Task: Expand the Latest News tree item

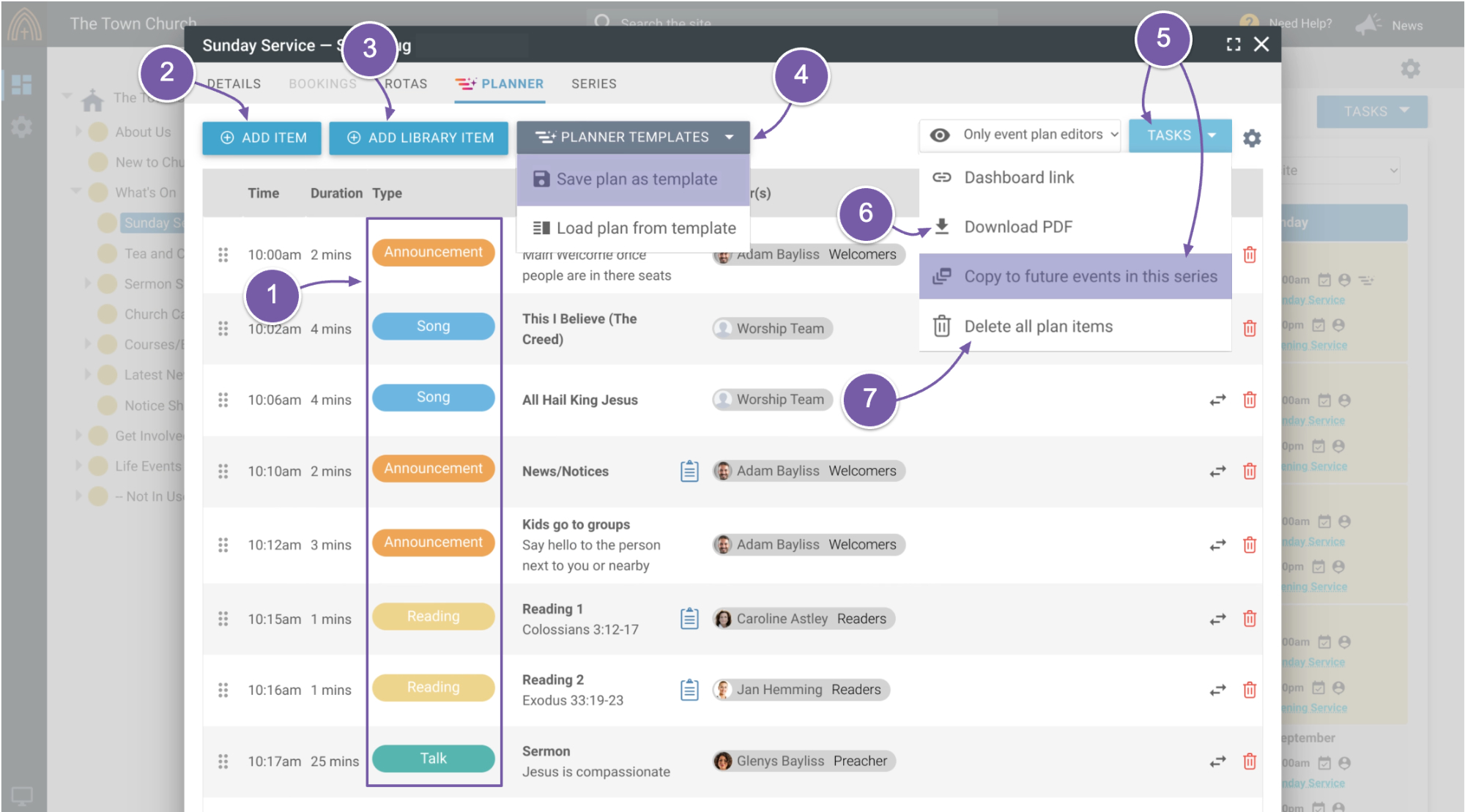Action: [88, 375]
